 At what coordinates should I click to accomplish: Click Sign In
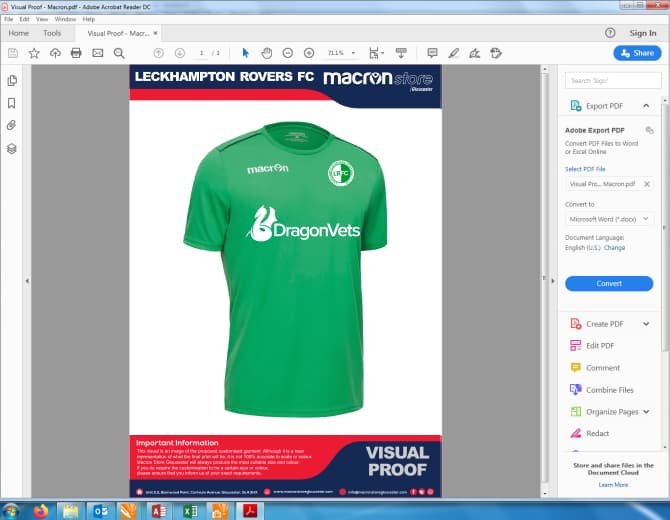click(643, 33)
